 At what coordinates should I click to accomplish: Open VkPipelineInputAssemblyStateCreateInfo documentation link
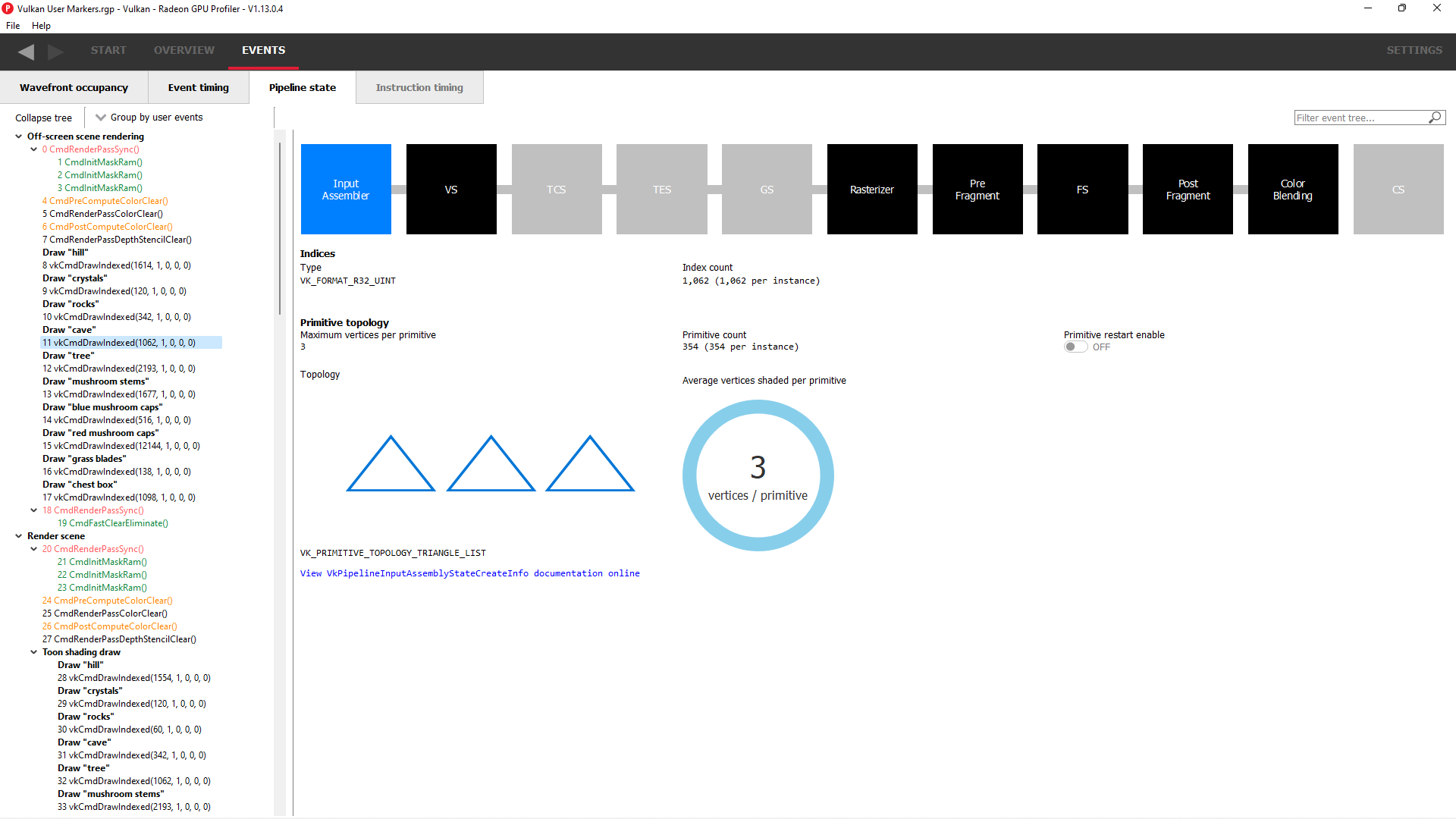[x=469, y=573]
